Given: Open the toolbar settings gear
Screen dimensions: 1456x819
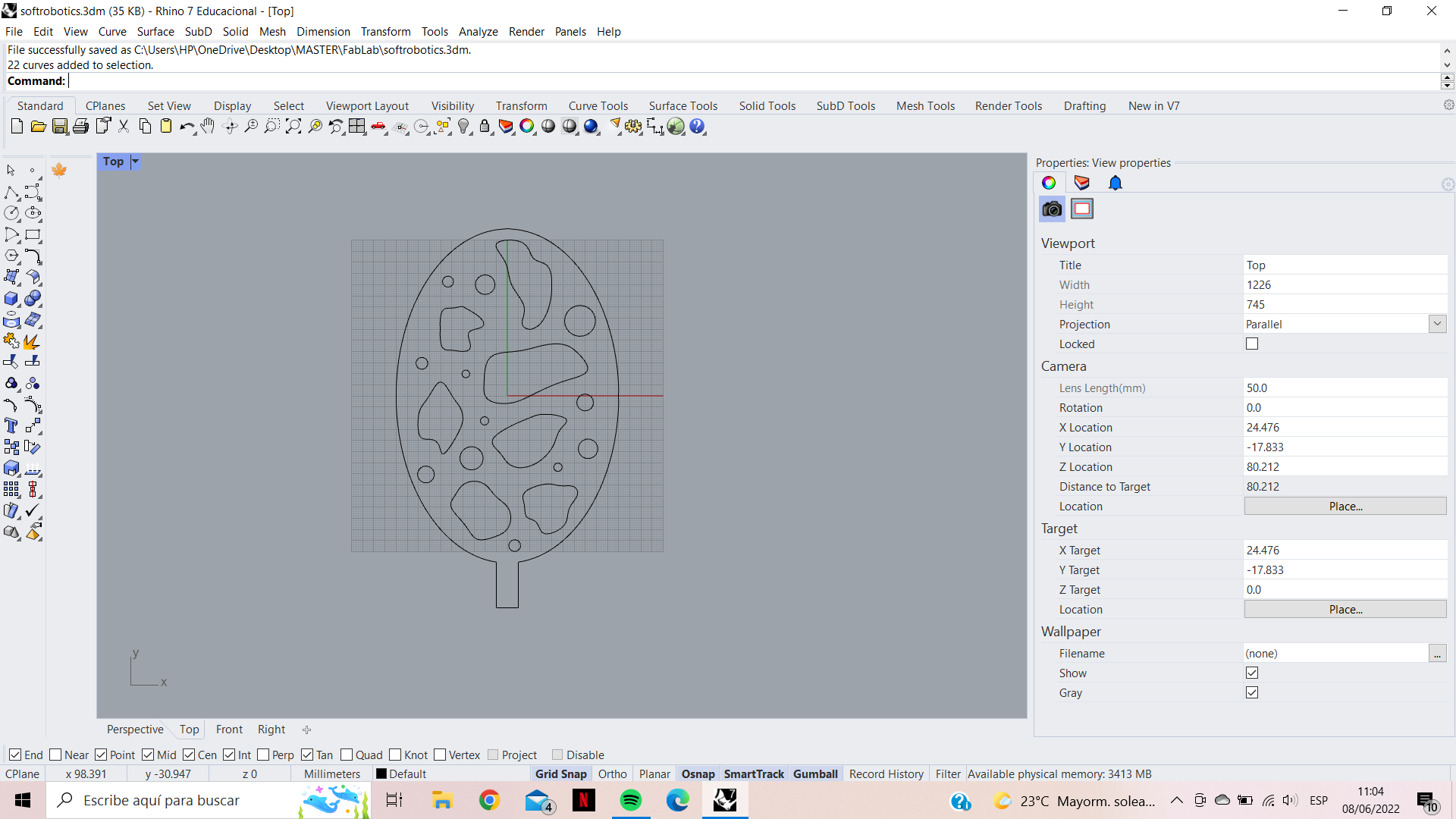Looking at the screenshot, I should coord(1448,105).
